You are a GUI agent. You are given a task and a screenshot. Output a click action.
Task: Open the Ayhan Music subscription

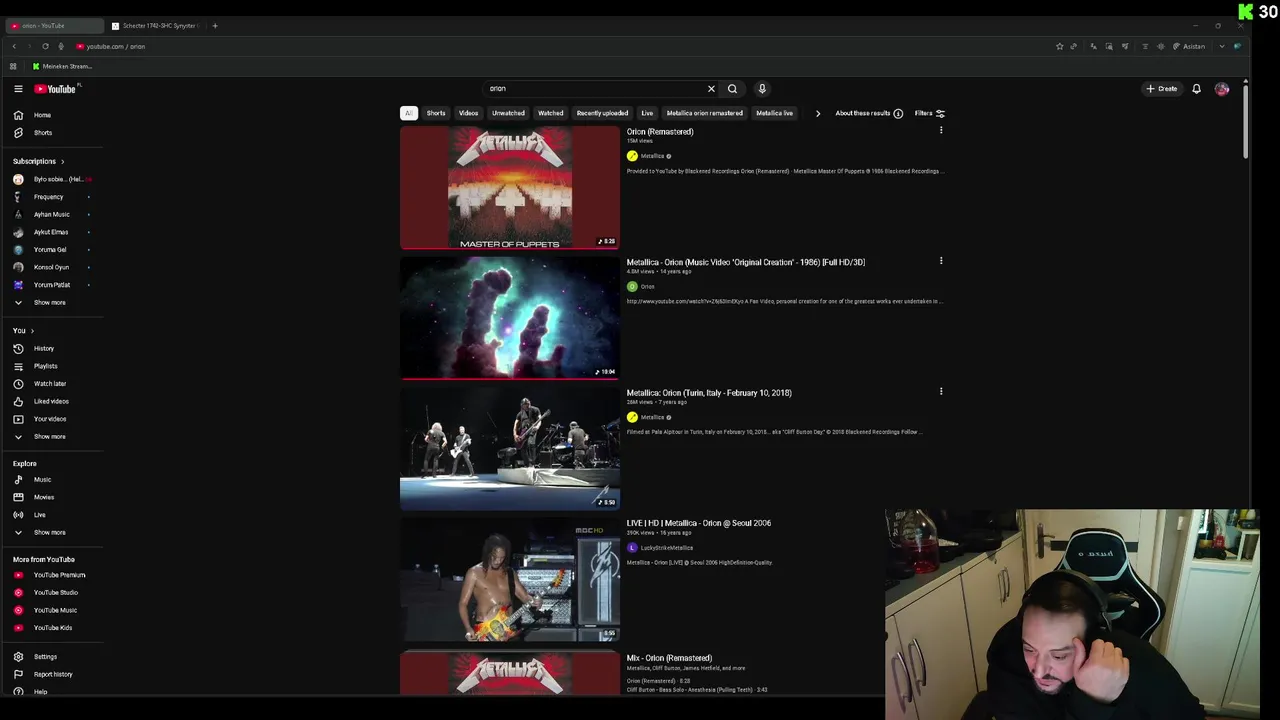(52, 214)
